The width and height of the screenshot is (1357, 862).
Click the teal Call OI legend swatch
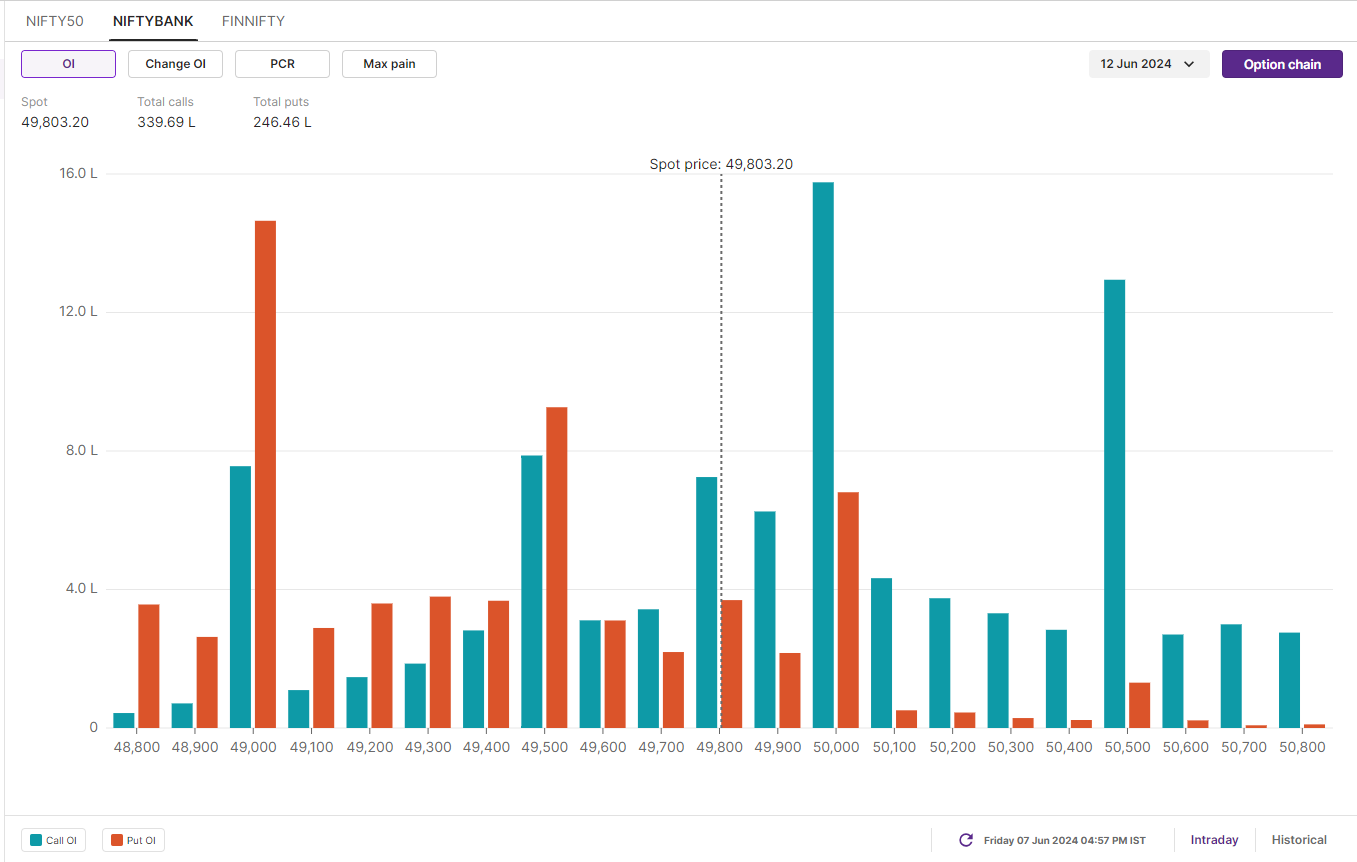tap(36, 840)
